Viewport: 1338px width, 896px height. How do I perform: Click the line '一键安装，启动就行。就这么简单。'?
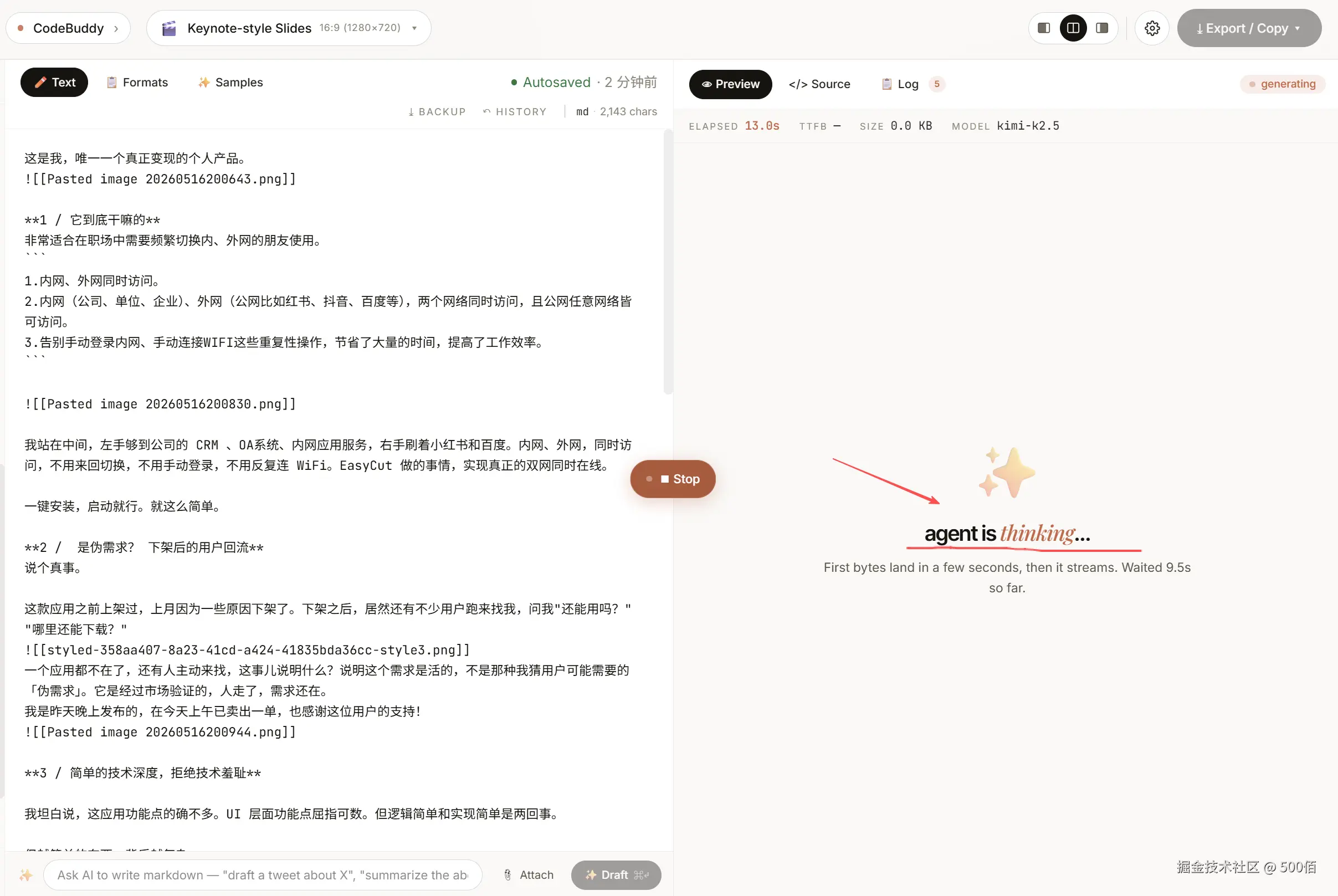coord(125,506)
